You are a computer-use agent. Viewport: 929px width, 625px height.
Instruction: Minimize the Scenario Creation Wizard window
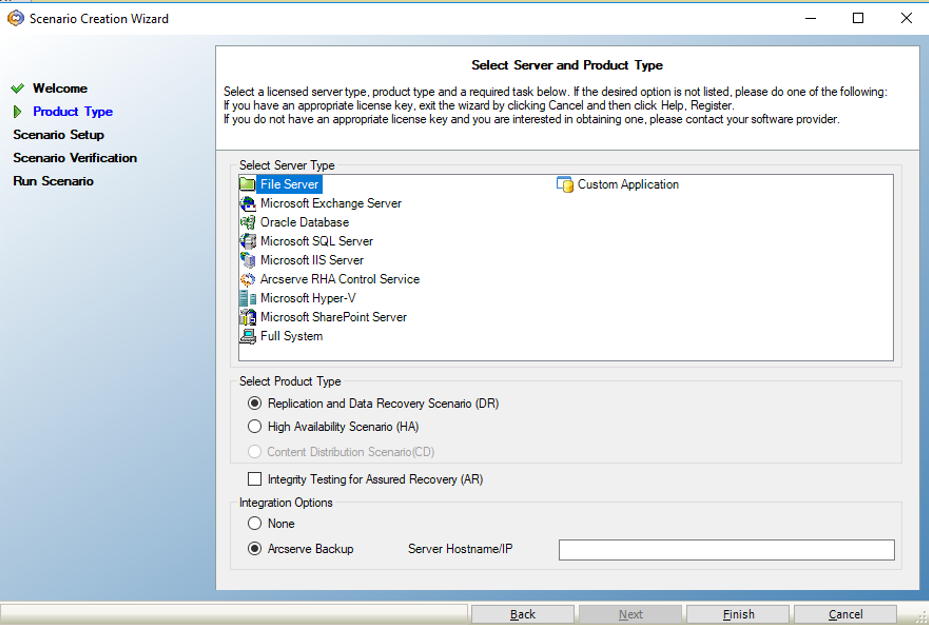click(811, 18)
